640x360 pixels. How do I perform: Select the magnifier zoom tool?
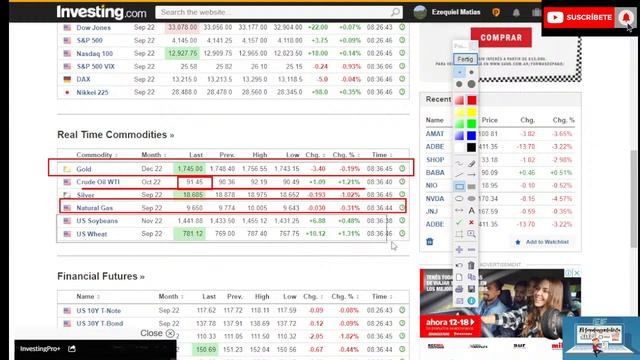click(x=471, y=234)
